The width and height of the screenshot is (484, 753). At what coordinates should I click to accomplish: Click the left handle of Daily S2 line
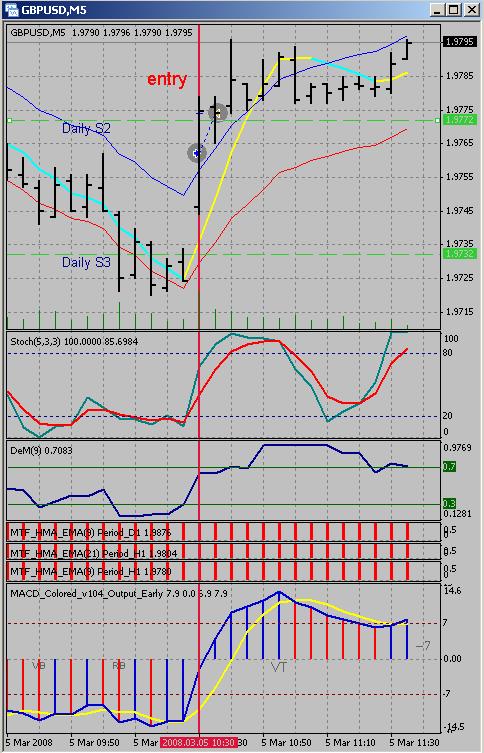coord(9,121)
